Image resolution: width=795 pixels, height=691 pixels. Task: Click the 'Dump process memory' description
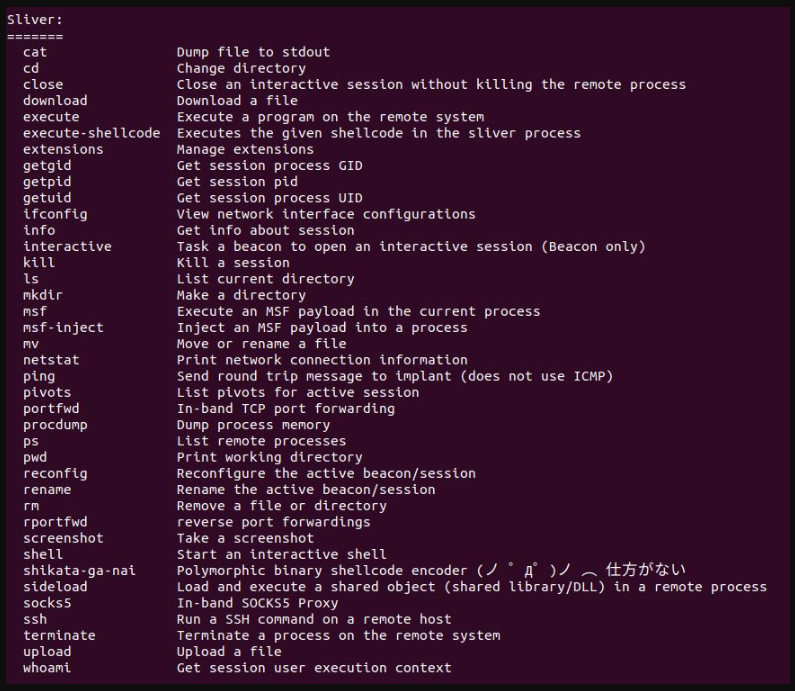253,424
